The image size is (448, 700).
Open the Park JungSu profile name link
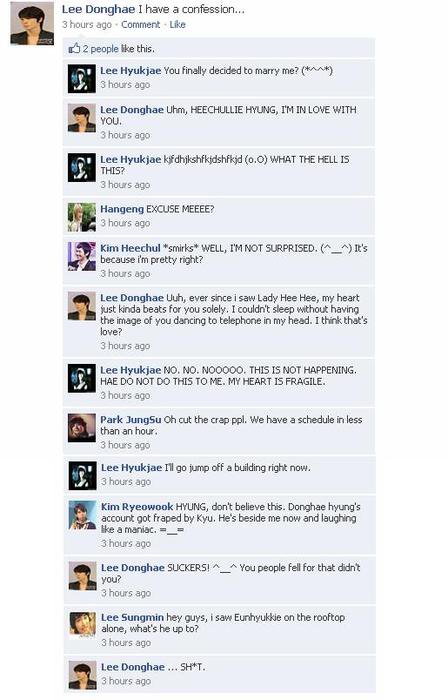131,420
